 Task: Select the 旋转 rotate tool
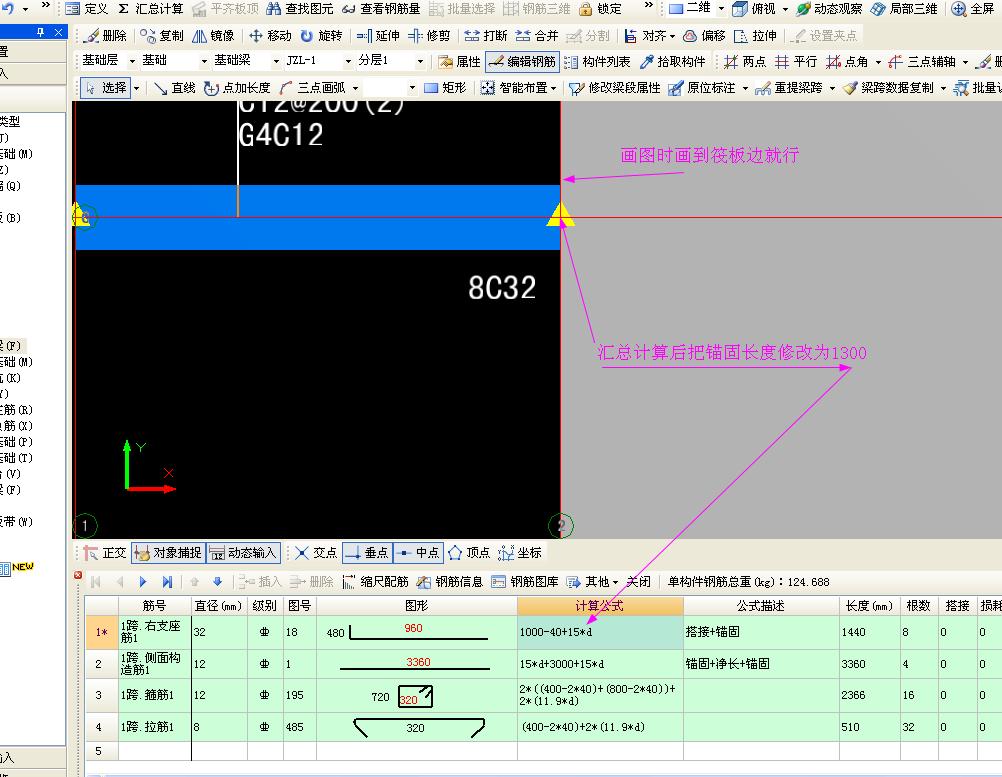tap(321, 36)
